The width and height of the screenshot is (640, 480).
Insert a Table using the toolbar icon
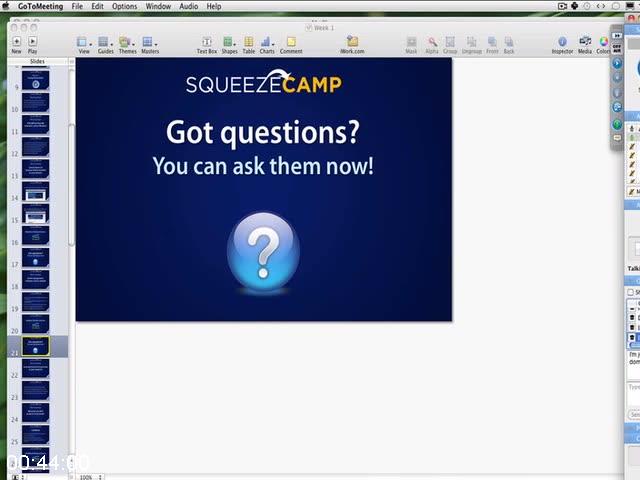click(x=249, y=42)
